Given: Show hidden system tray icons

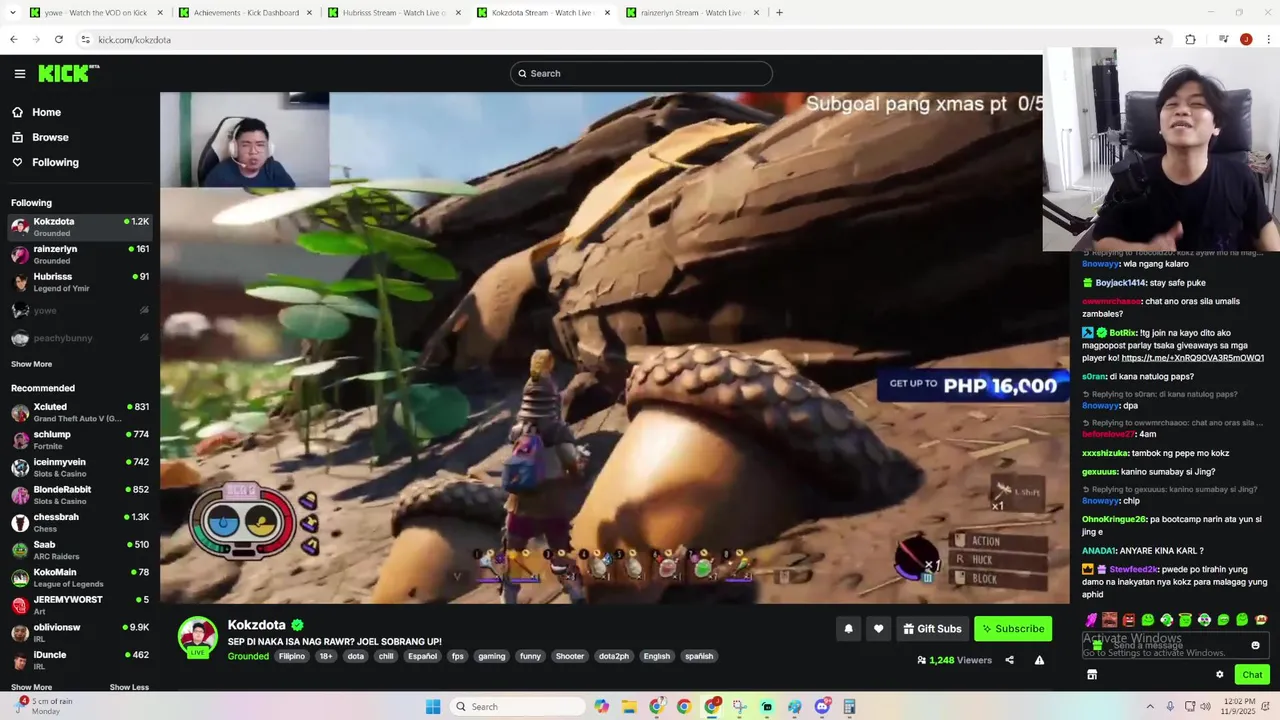Looking at the screenshot, I should point(1149,707).
